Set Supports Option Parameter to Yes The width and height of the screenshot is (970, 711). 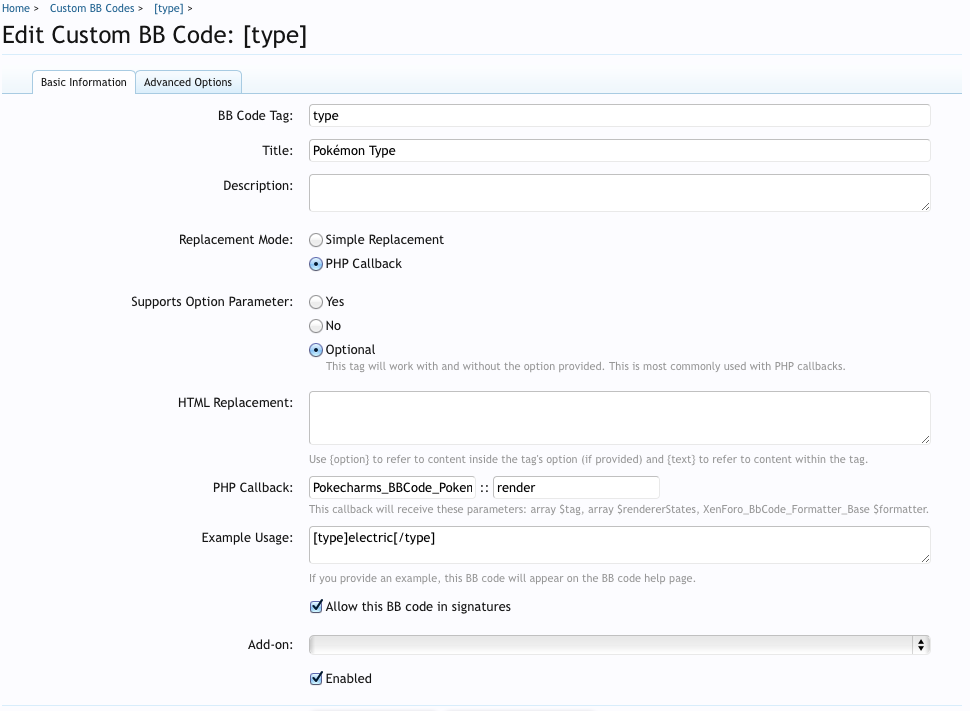(x=316, y=302)
